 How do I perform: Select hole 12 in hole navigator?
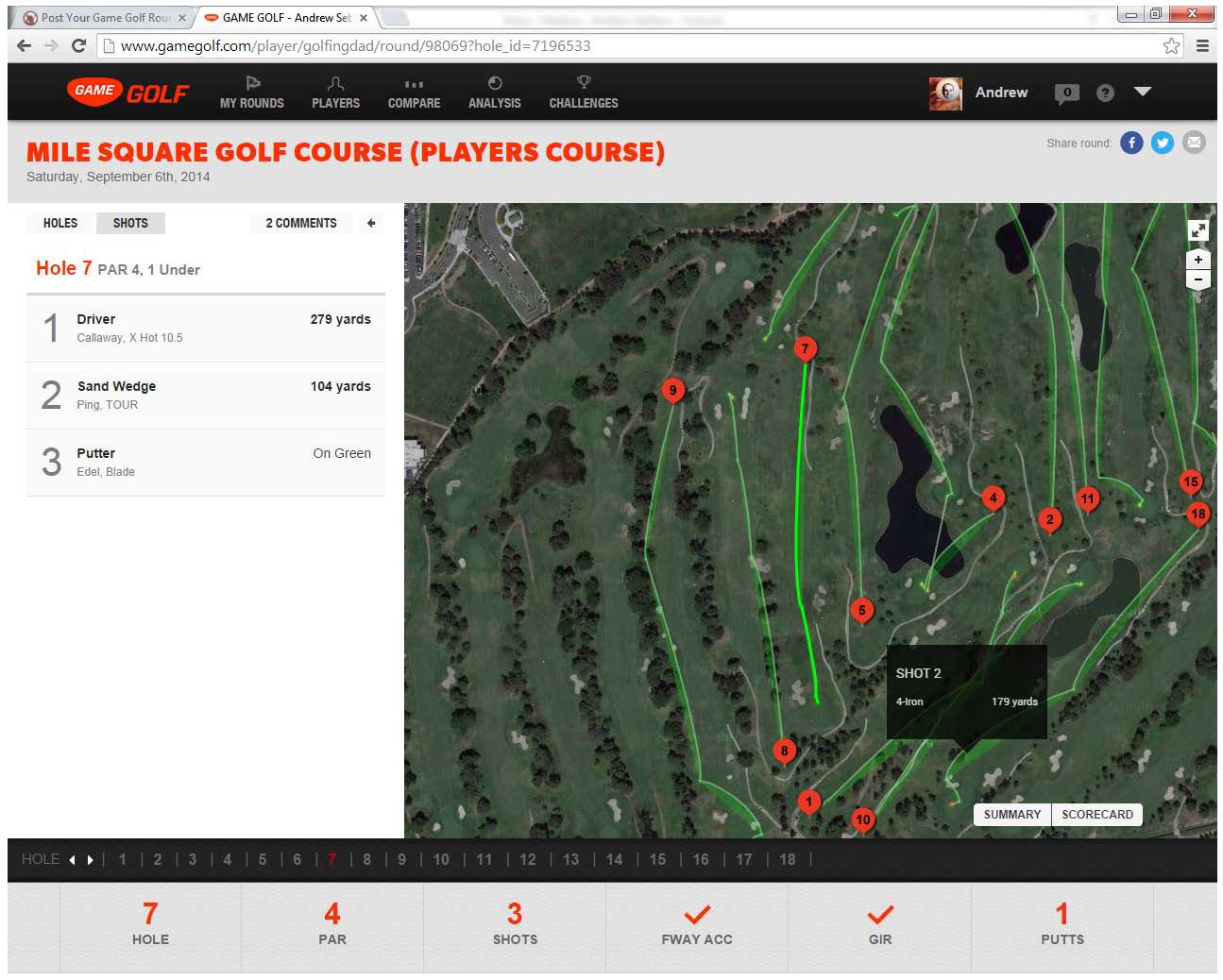(527, 859)
